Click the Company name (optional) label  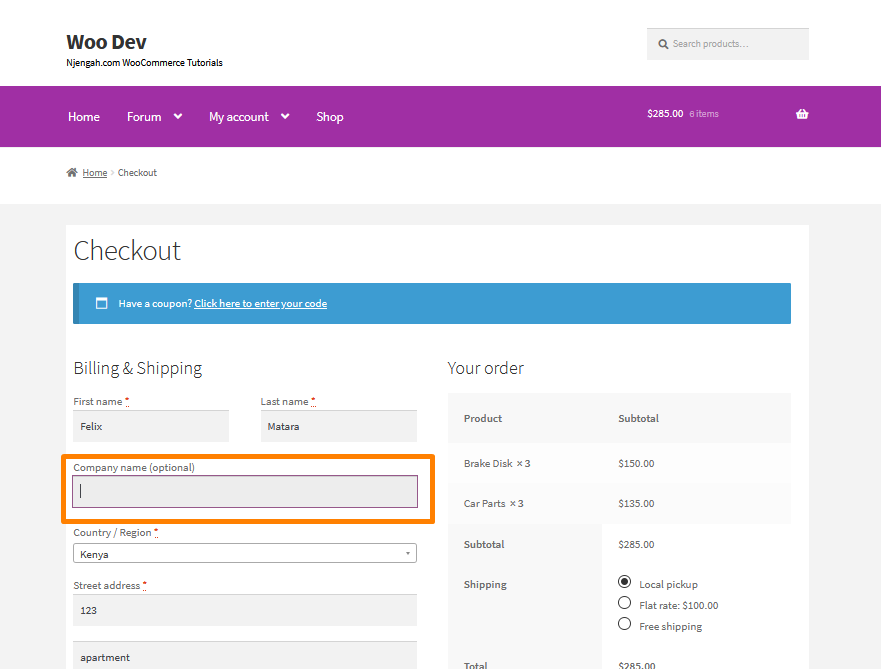click(x=134, y=467)
